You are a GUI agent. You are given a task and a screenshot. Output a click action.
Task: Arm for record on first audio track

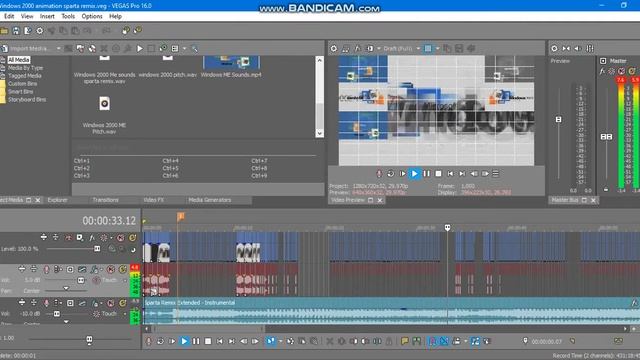tap(46, 269)
